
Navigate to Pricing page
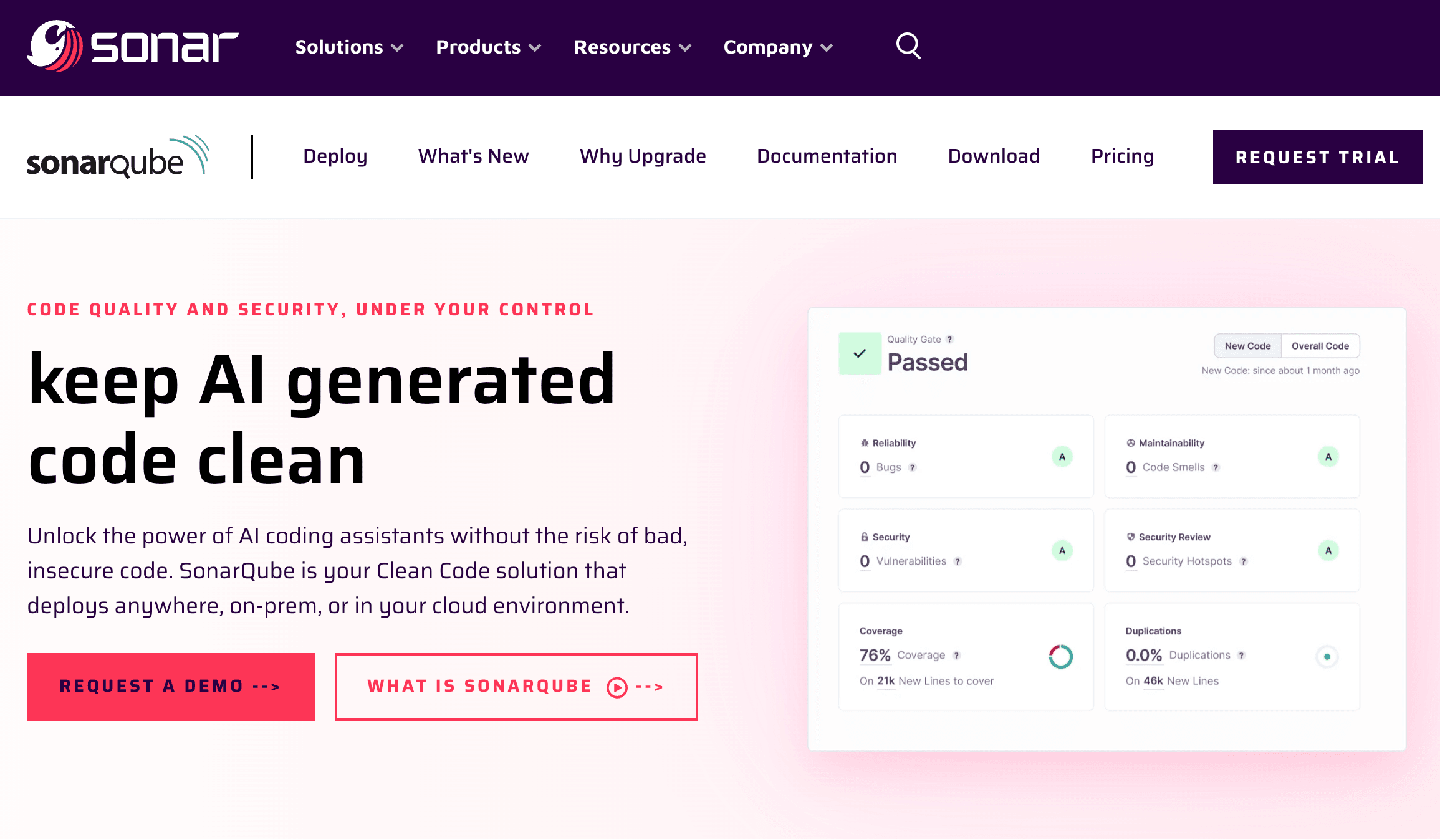[1122, 156]
